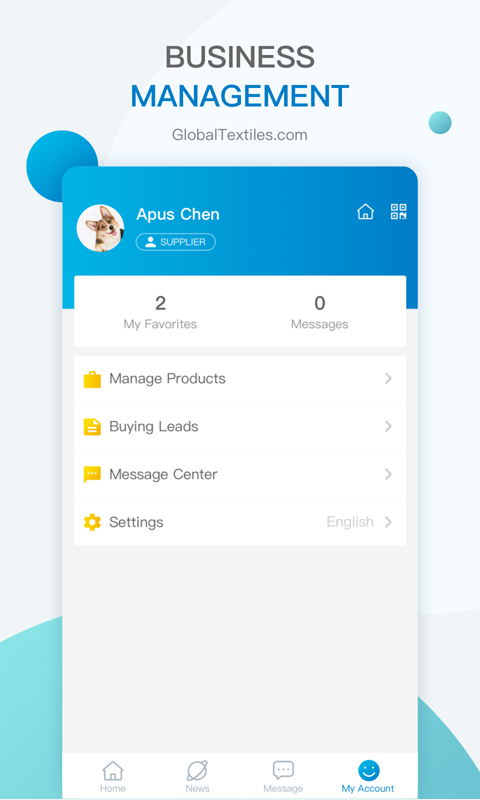
Task: Select the My Account tab
Action: 368,777
